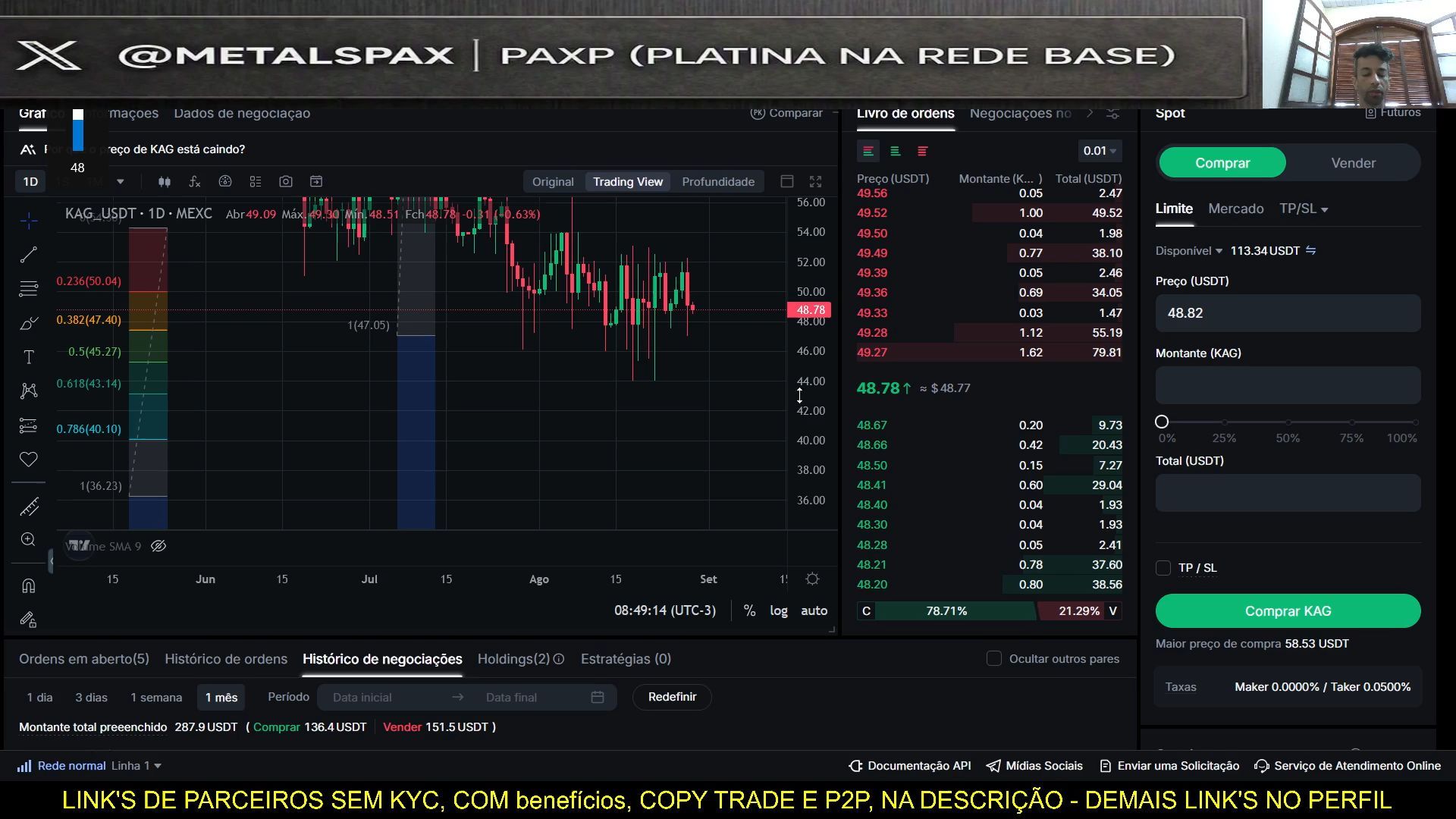Open the Linha 1 network dropdown
This screenshot has width=1456, height=819.
136,767
